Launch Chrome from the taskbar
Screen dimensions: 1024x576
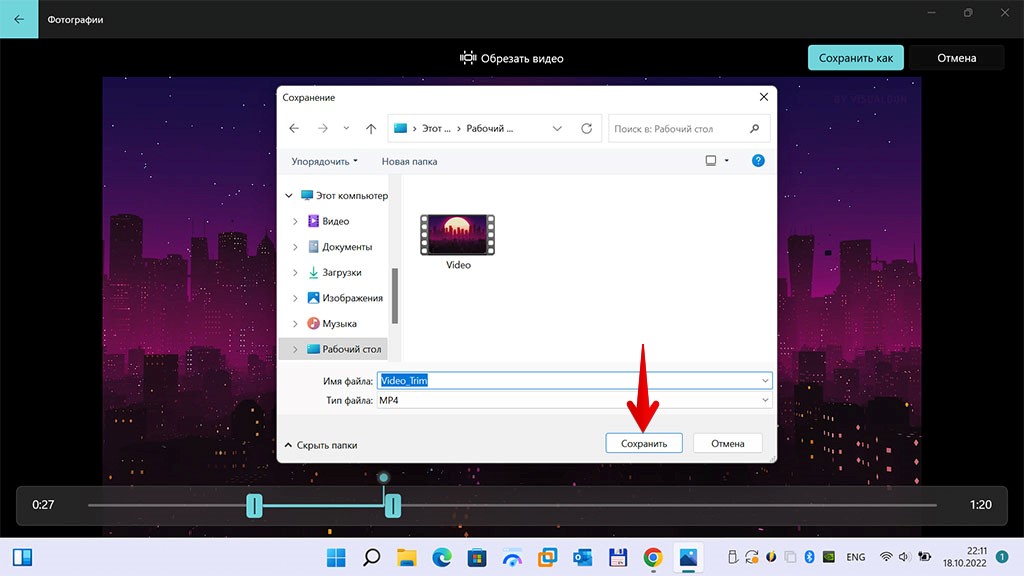tap(653, 557)
